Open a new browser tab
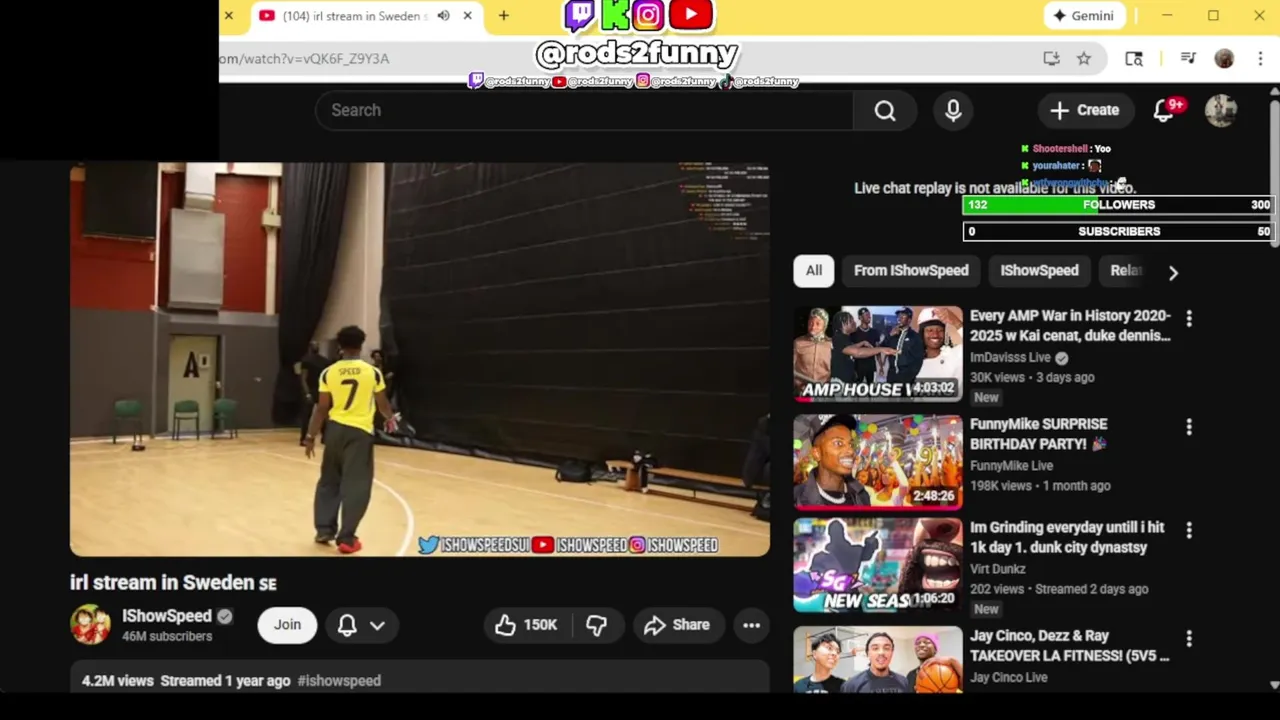Image resolution: width=1280 pixels, height=720 pixels. tap(504, 16)
